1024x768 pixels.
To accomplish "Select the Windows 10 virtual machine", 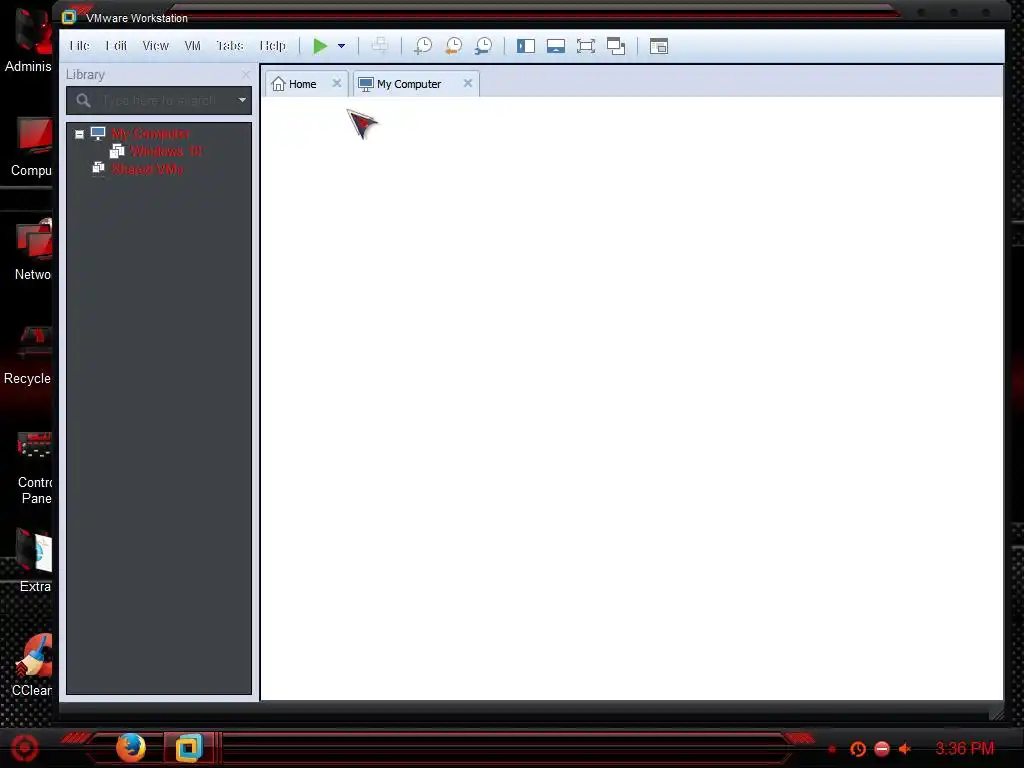I will [166, 152].
